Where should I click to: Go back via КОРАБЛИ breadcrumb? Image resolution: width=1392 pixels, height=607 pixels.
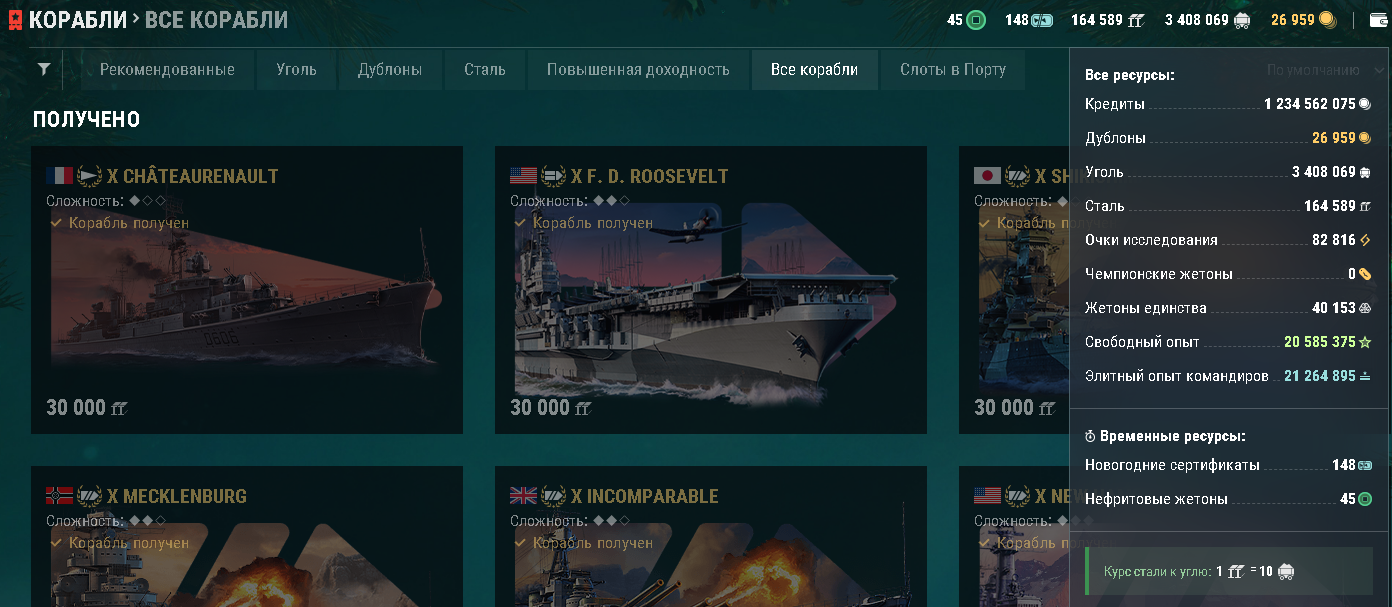[78, 20]
